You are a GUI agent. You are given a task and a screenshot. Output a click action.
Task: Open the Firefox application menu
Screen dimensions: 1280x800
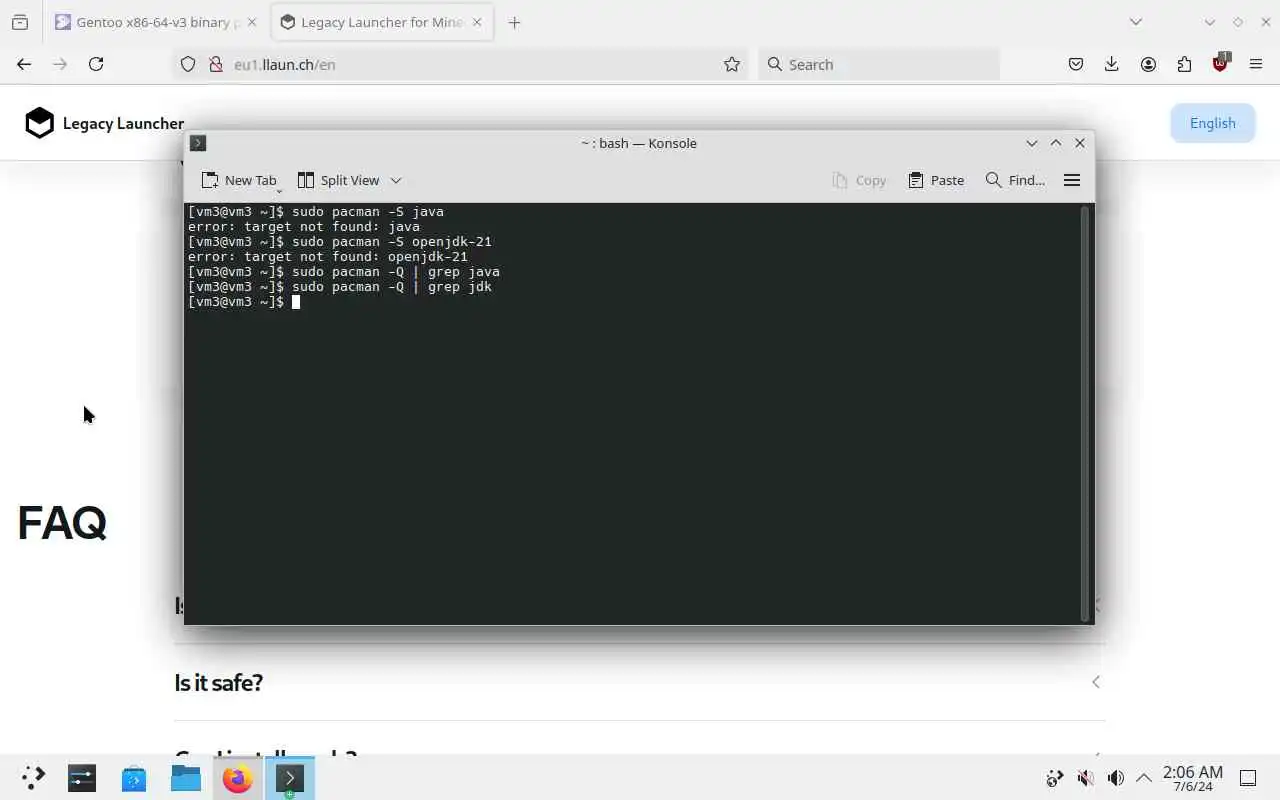pos(1256,64)
